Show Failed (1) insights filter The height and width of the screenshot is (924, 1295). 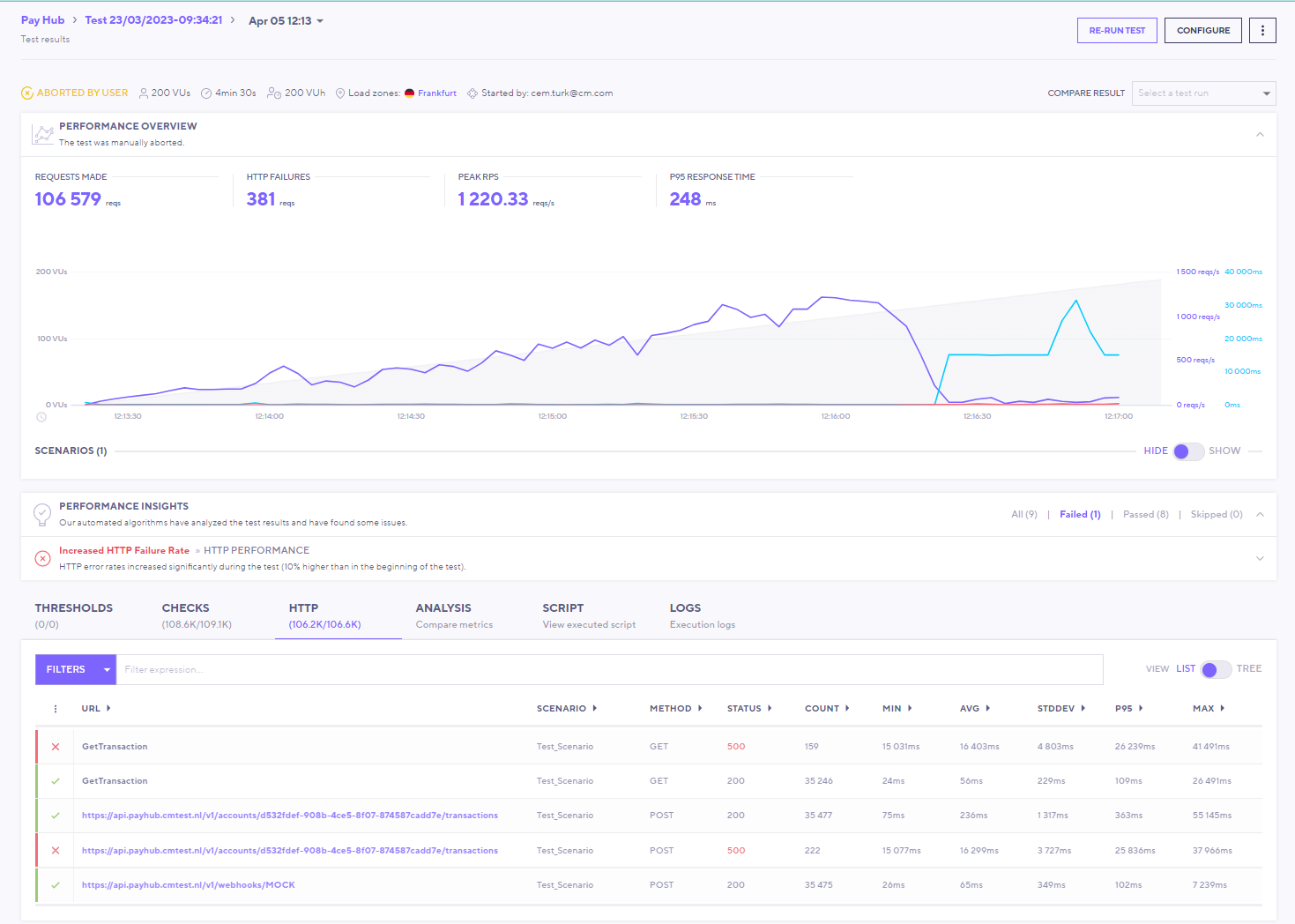[1080, 515]
